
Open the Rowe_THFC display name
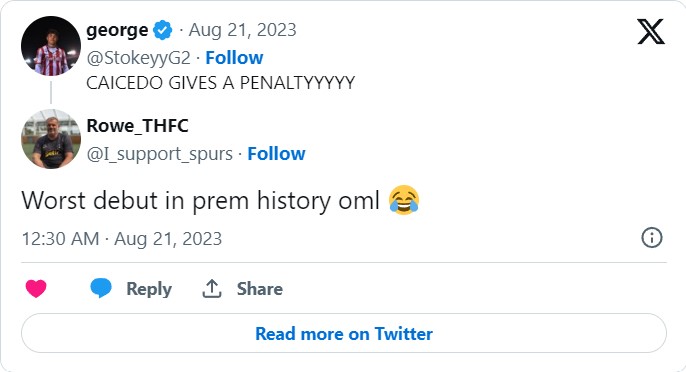(x=137, y=126)
